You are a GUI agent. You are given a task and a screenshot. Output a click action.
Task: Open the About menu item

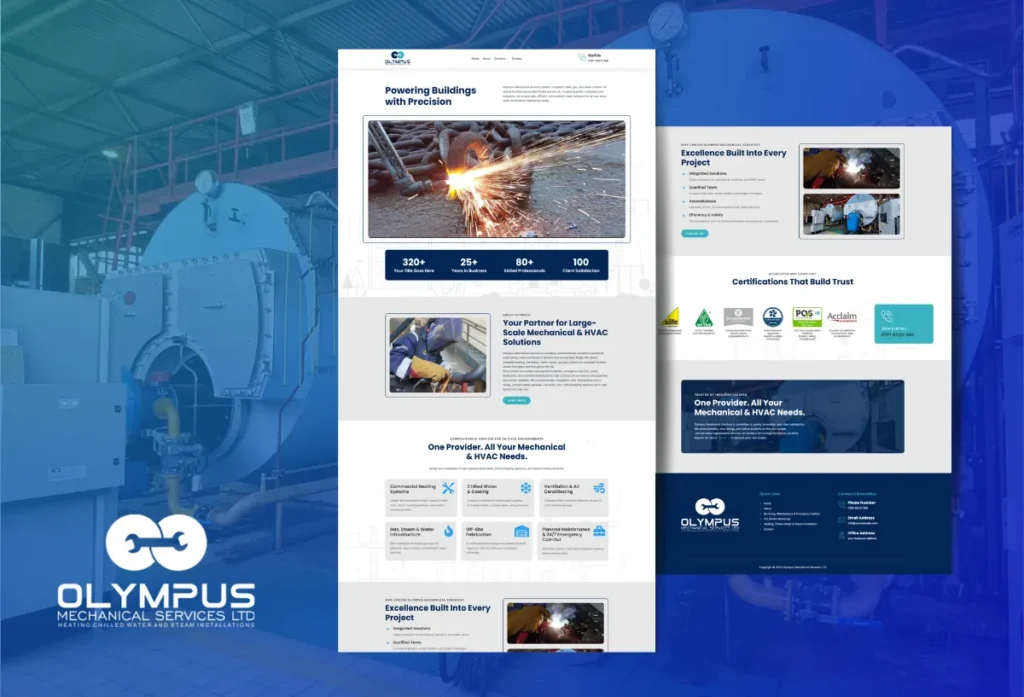(486, 58)
